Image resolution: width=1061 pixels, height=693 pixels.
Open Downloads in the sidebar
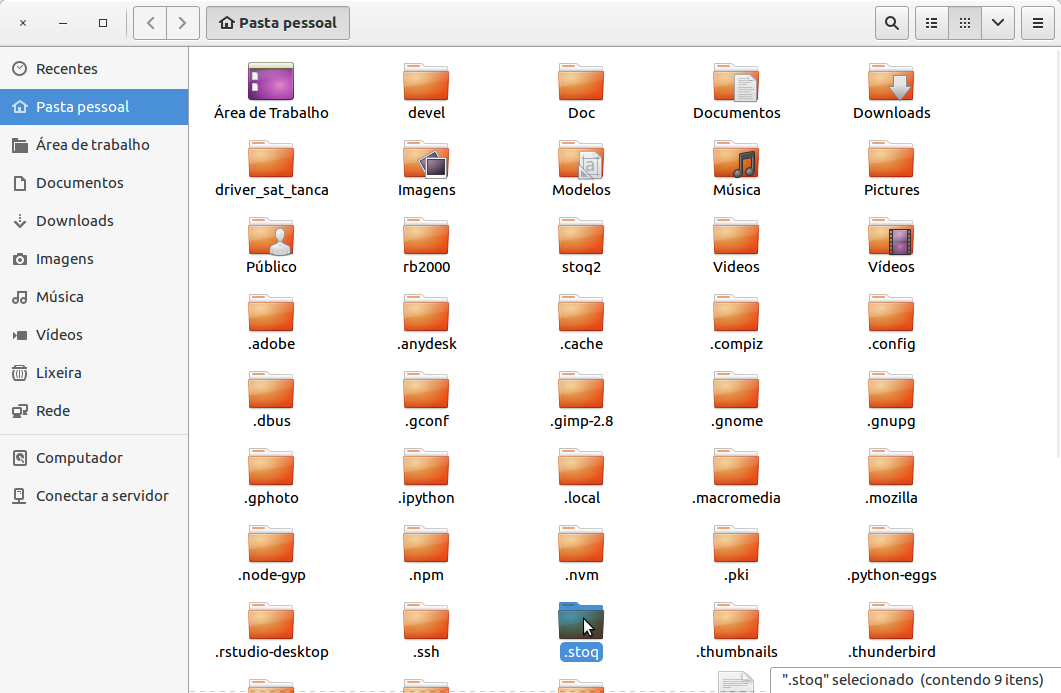pyautogui.click(x=94, y=221)
